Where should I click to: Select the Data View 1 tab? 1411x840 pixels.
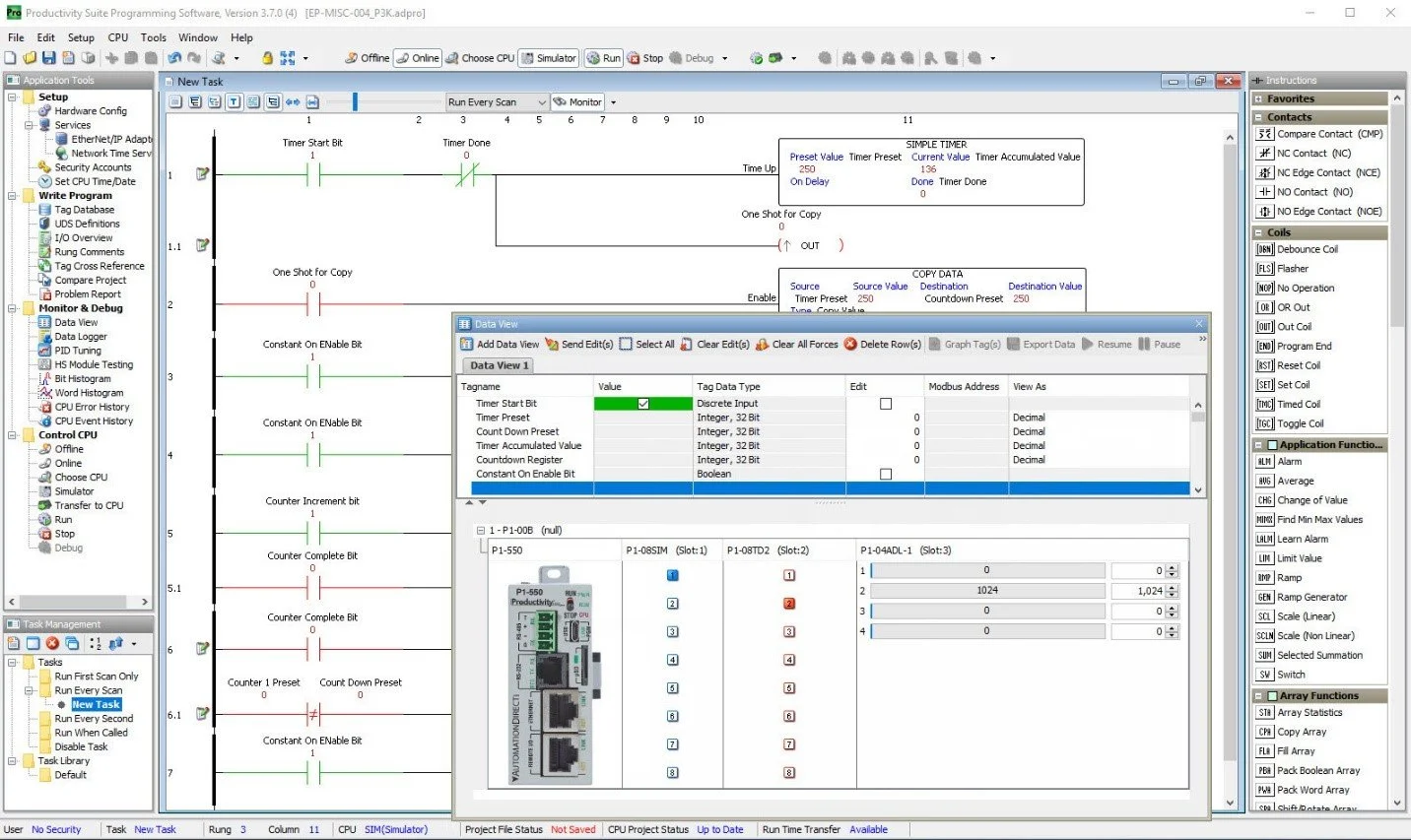499,365
